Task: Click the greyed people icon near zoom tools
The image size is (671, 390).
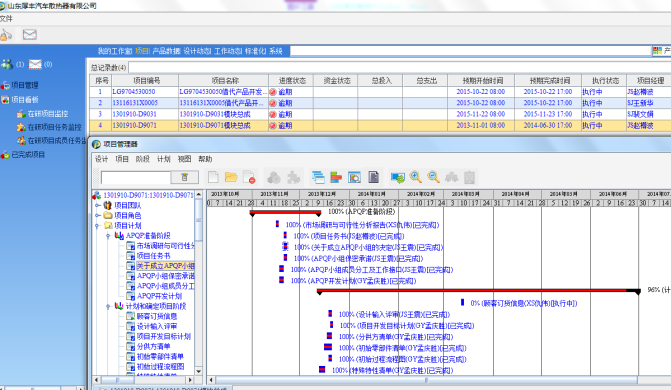Action: coord(451,177)
